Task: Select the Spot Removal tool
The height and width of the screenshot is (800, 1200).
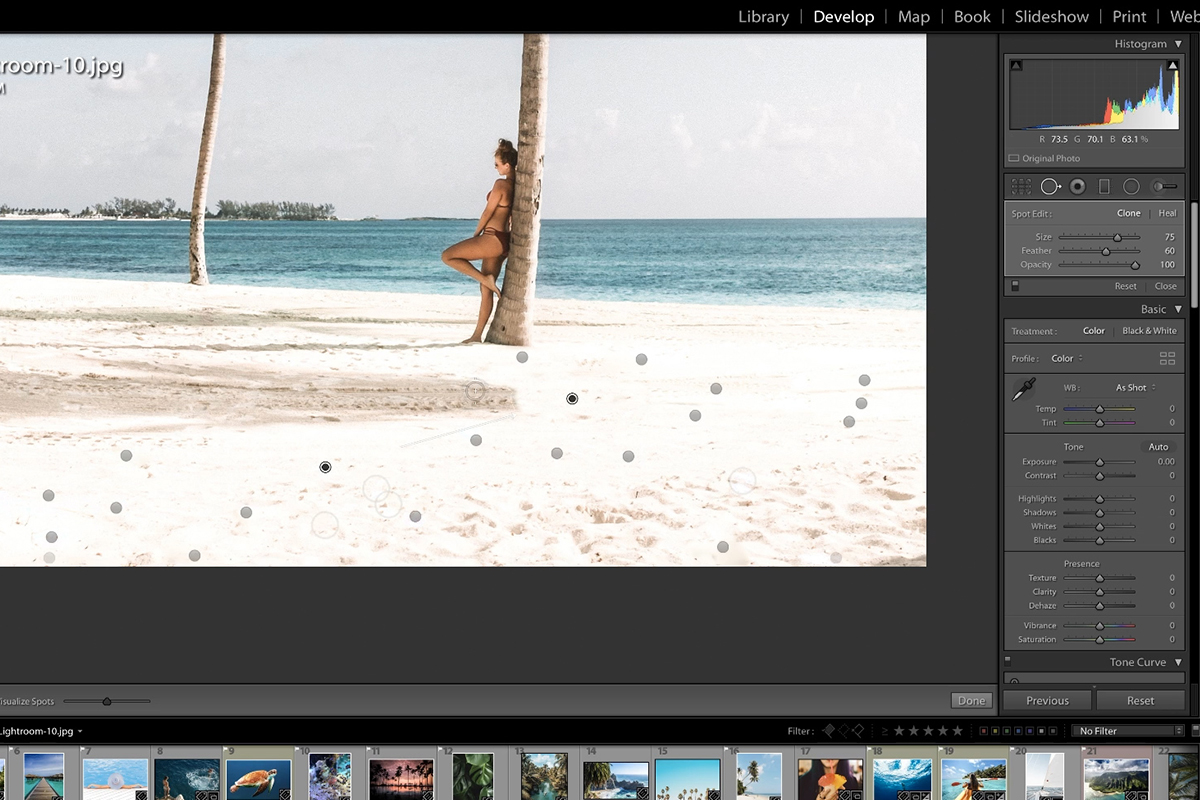Action: point(1051,186)
